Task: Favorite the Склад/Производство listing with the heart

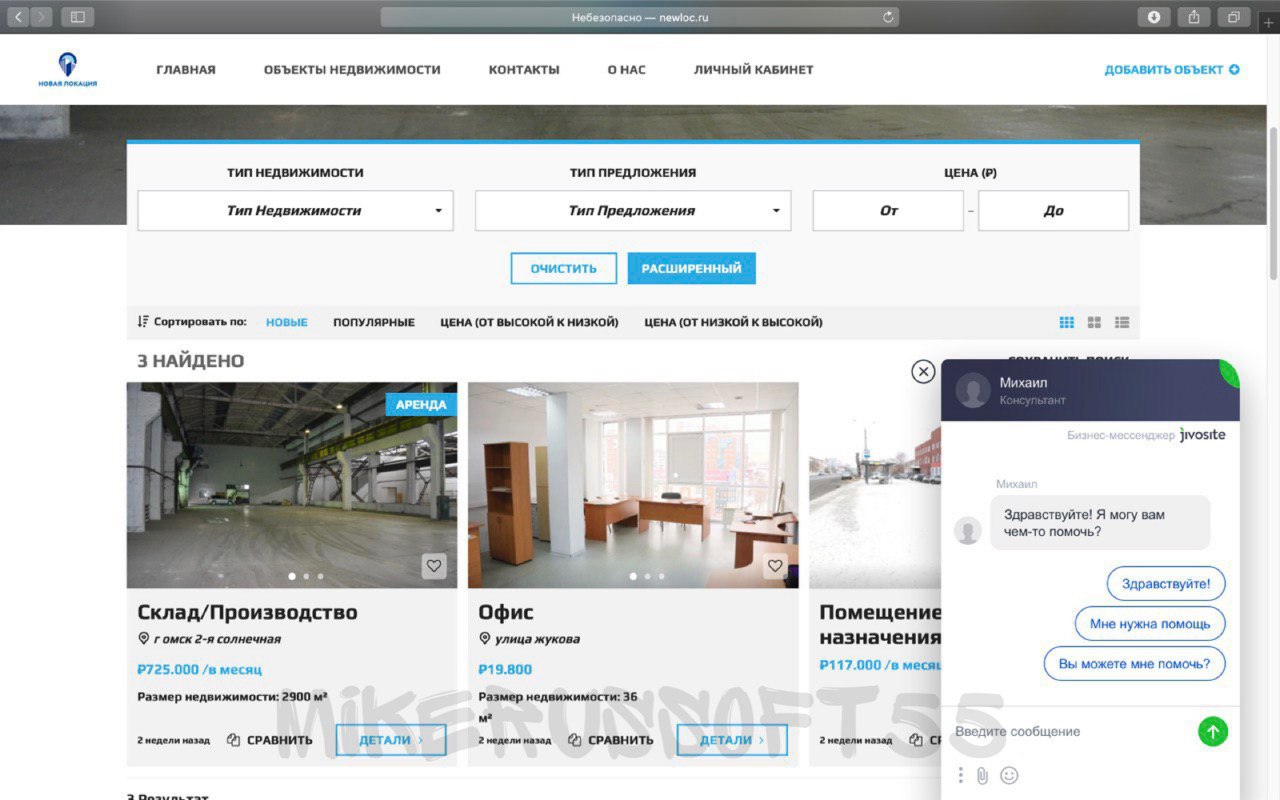Action: coord(434,566)
